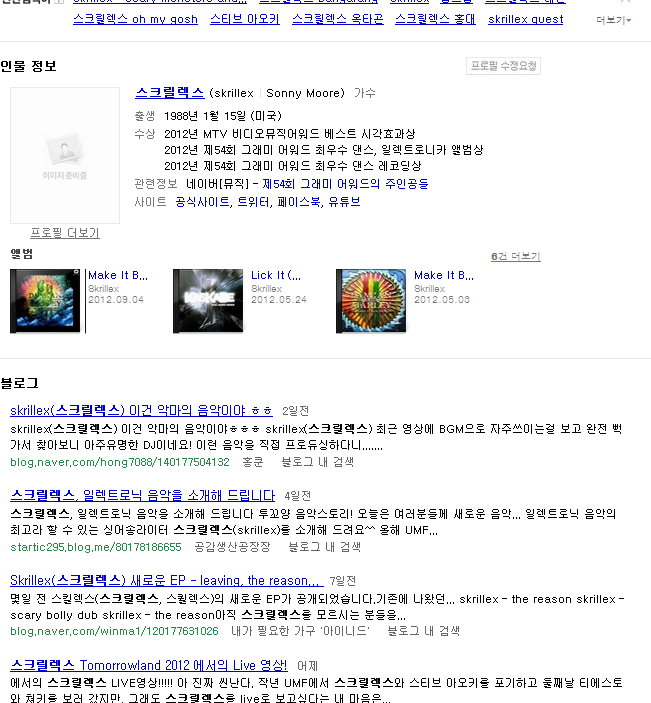Image resolution: width=651 pixels, height=703 pixels.
Task: Click blog name '내가 필요한 가구 아이니드'
Action: click(300, 631)
